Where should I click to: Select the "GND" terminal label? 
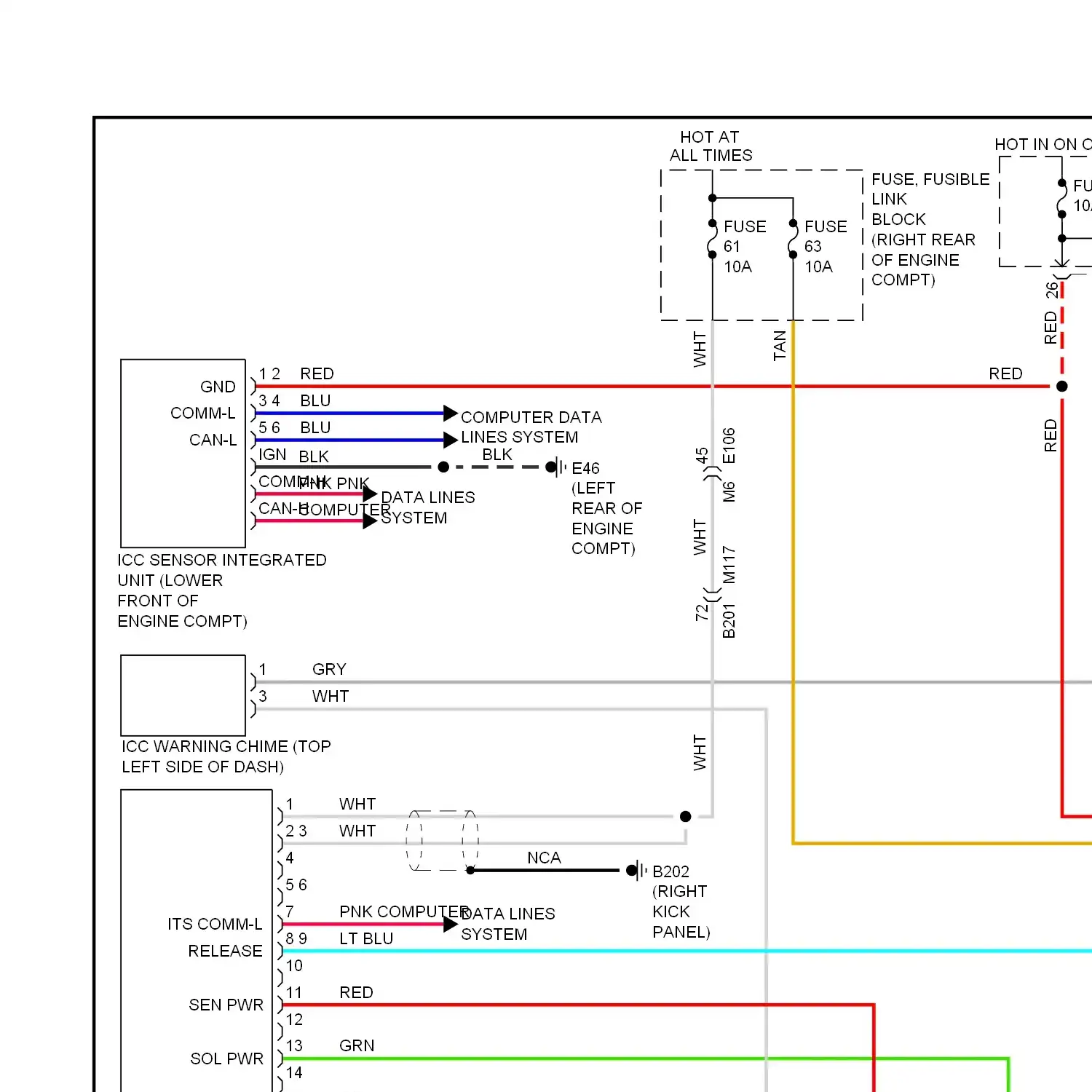click(x=218, y=387)
